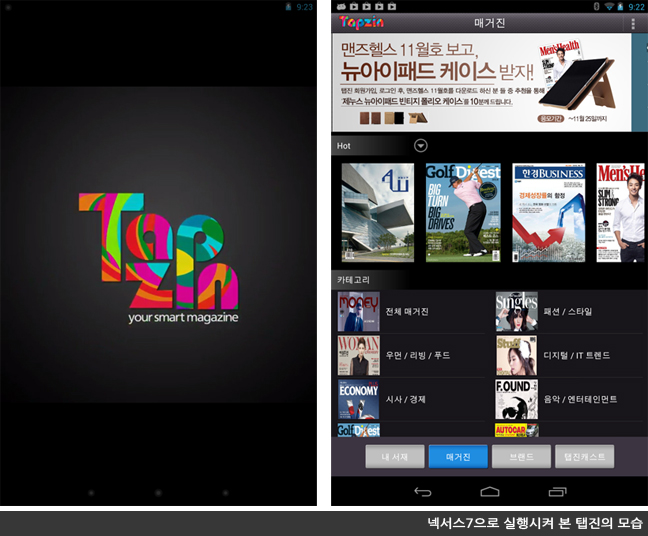Image resolution: width=648 pixels, height=536 pixels.
Task: Select the 전체 매거진 category
Action: (411, 312)
